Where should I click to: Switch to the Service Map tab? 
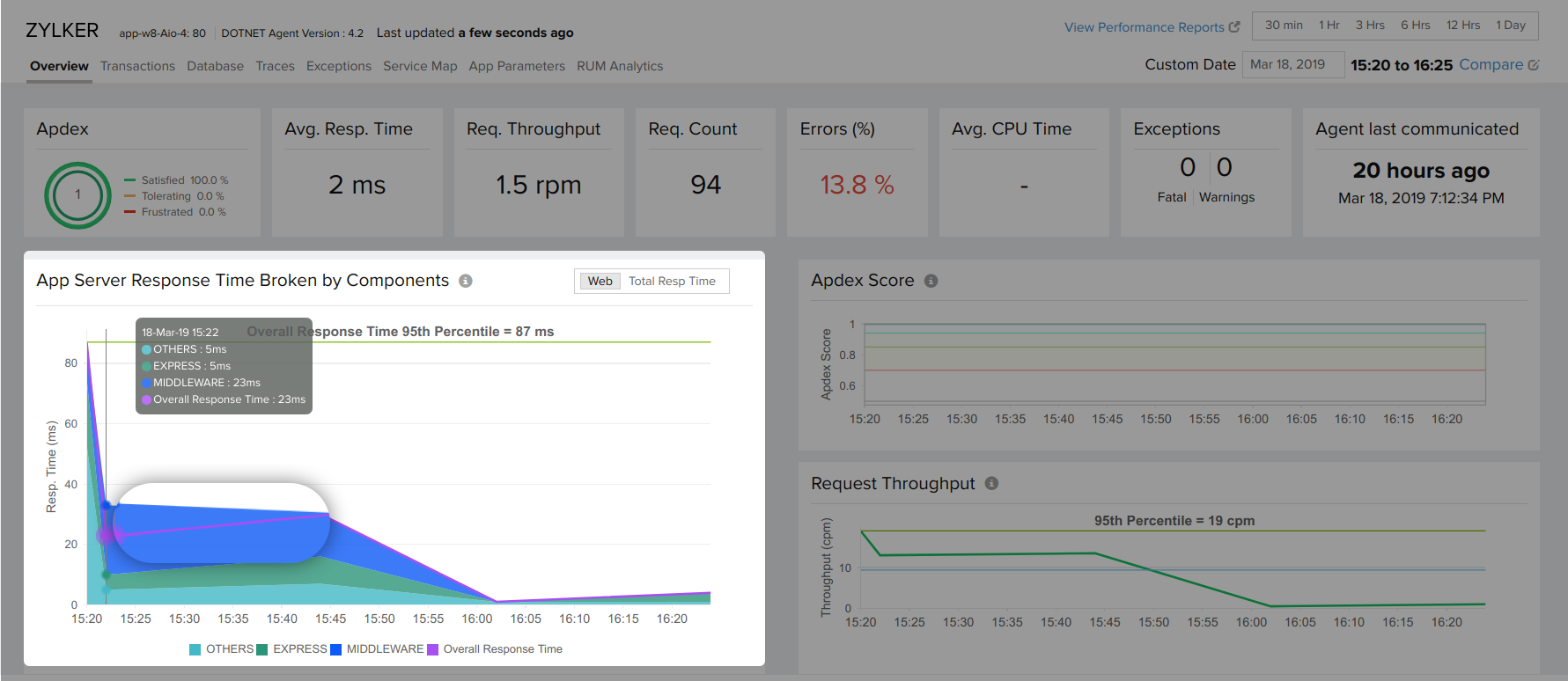pyautogui.click(x=420, y=66)
